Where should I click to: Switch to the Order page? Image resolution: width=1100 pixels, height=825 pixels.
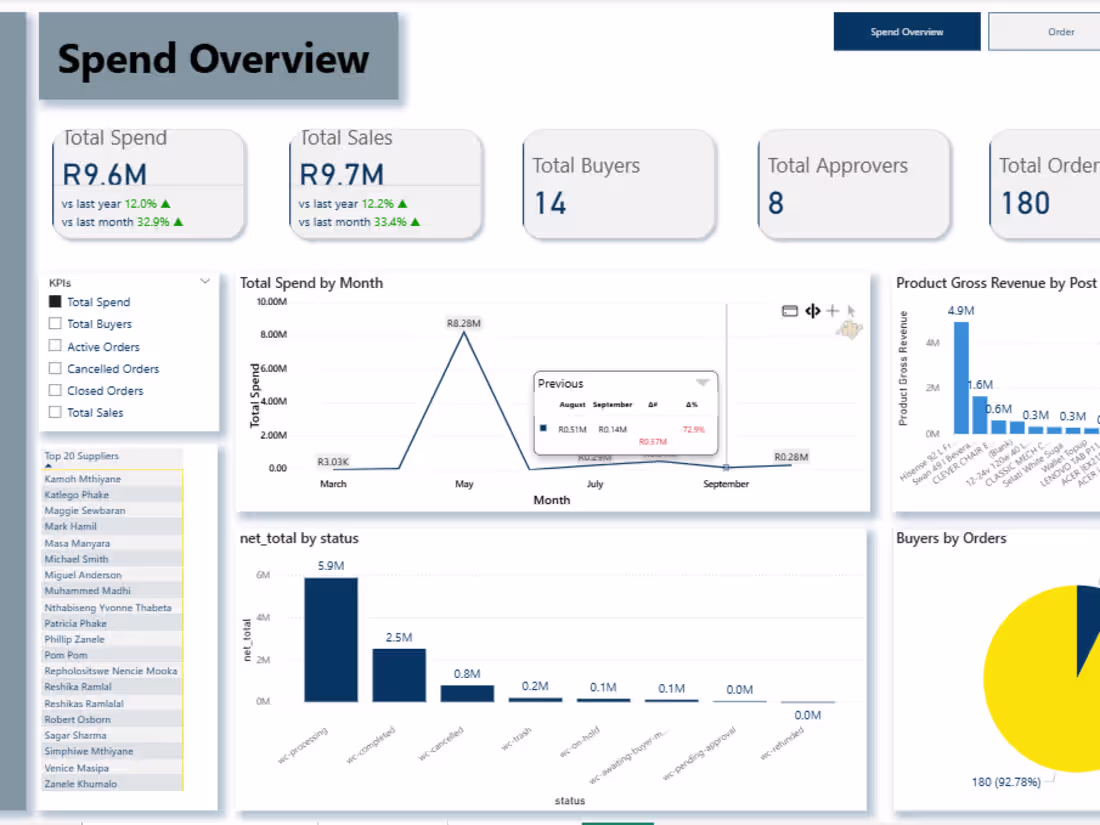(x=1063, y=31)
